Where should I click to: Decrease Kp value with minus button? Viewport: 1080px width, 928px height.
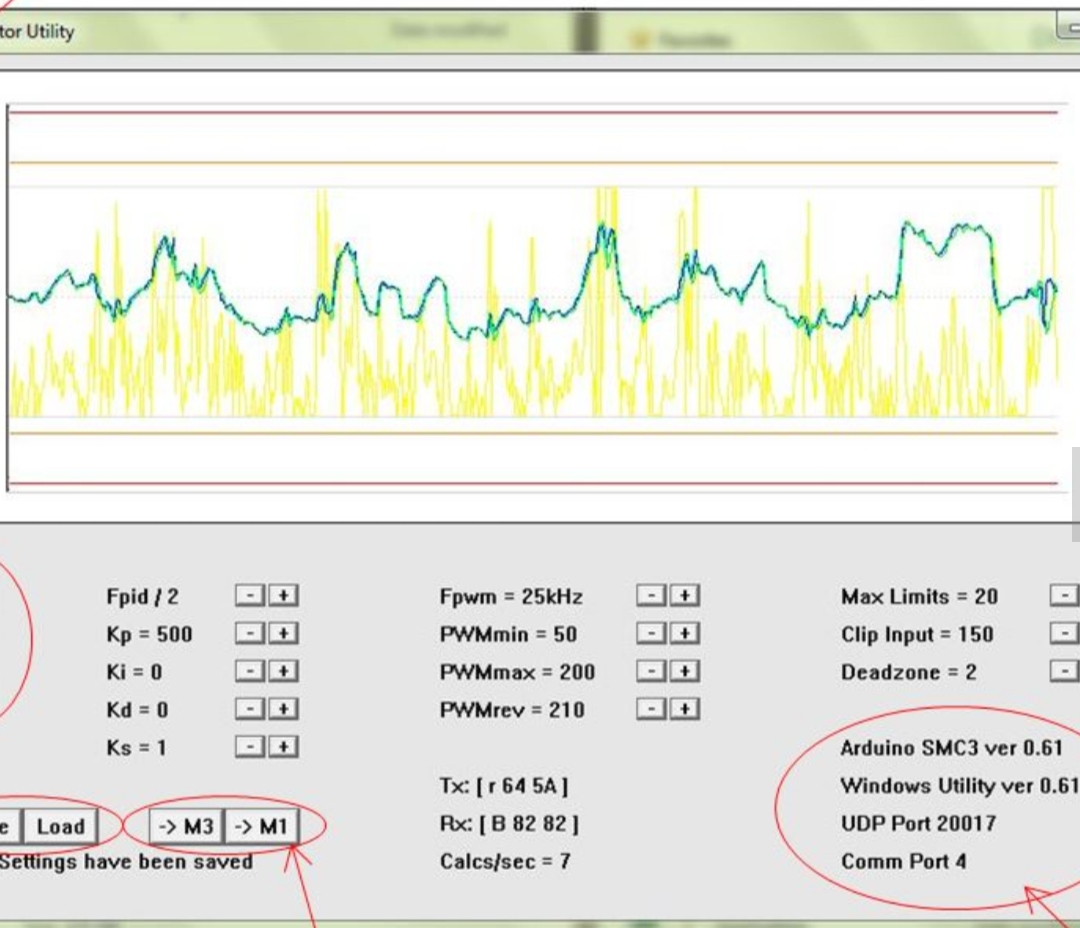click(250, 634)
